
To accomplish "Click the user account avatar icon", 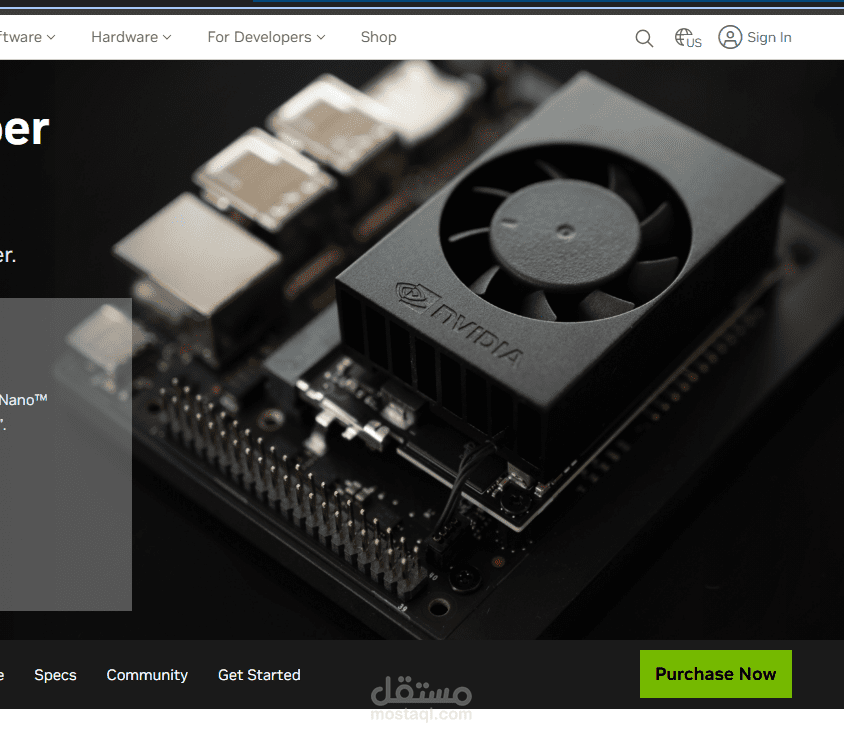I will click(x=730, y=37).
